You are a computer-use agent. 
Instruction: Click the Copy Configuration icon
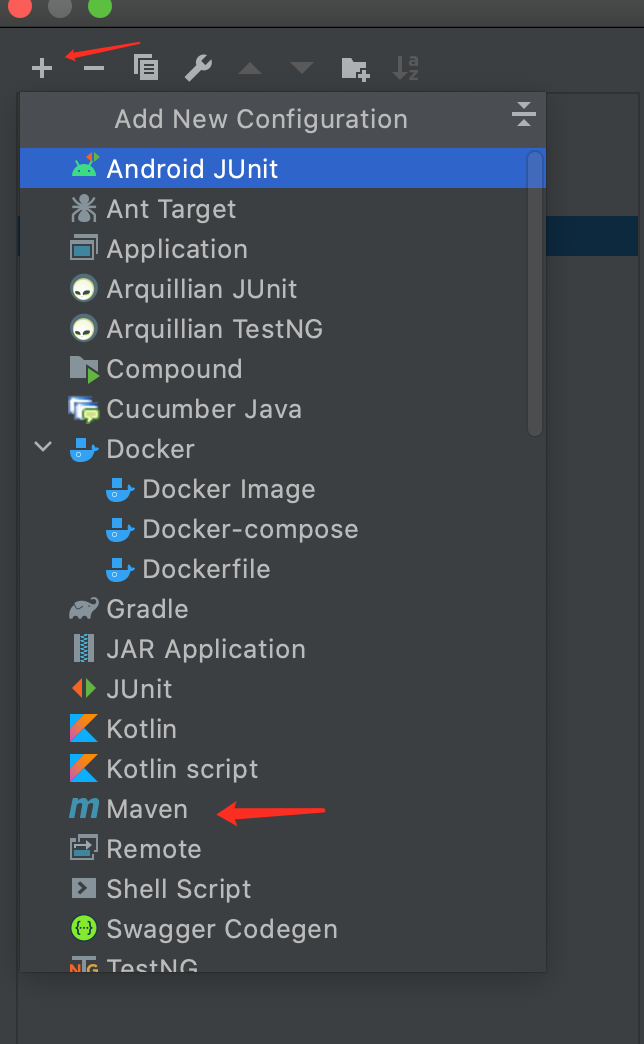click(146, 67)
